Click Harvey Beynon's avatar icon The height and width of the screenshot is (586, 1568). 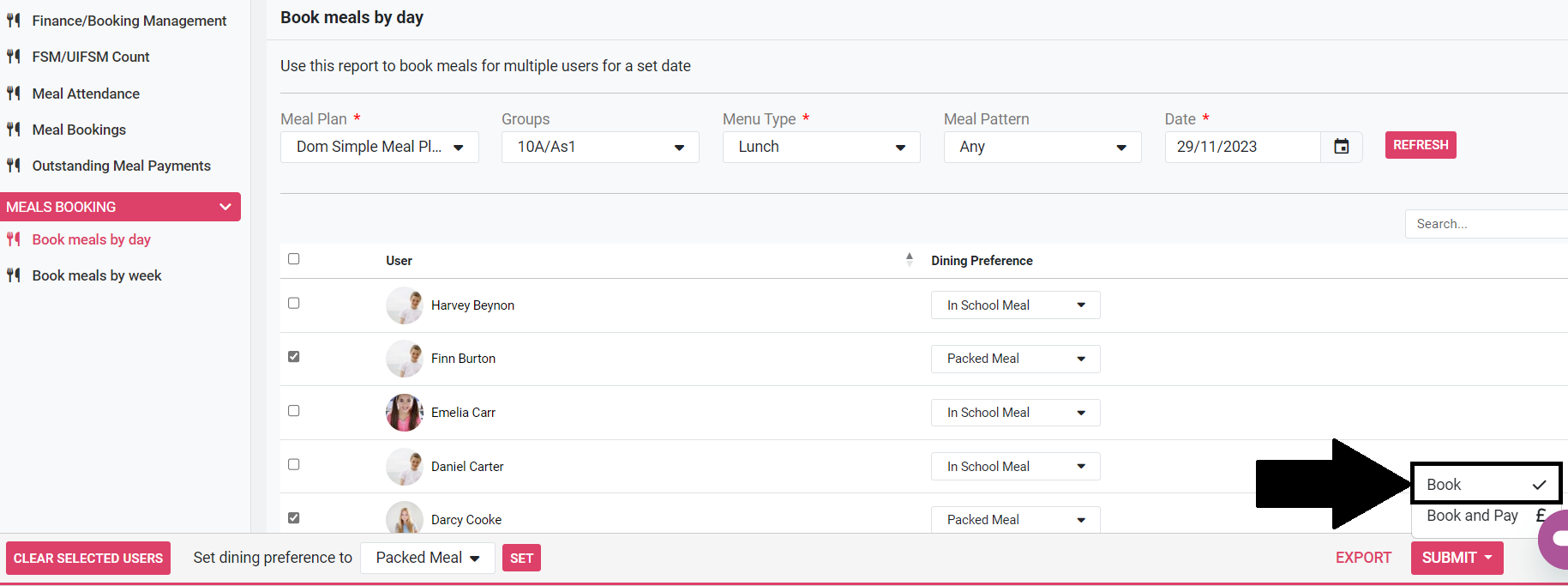pos(405,305)
